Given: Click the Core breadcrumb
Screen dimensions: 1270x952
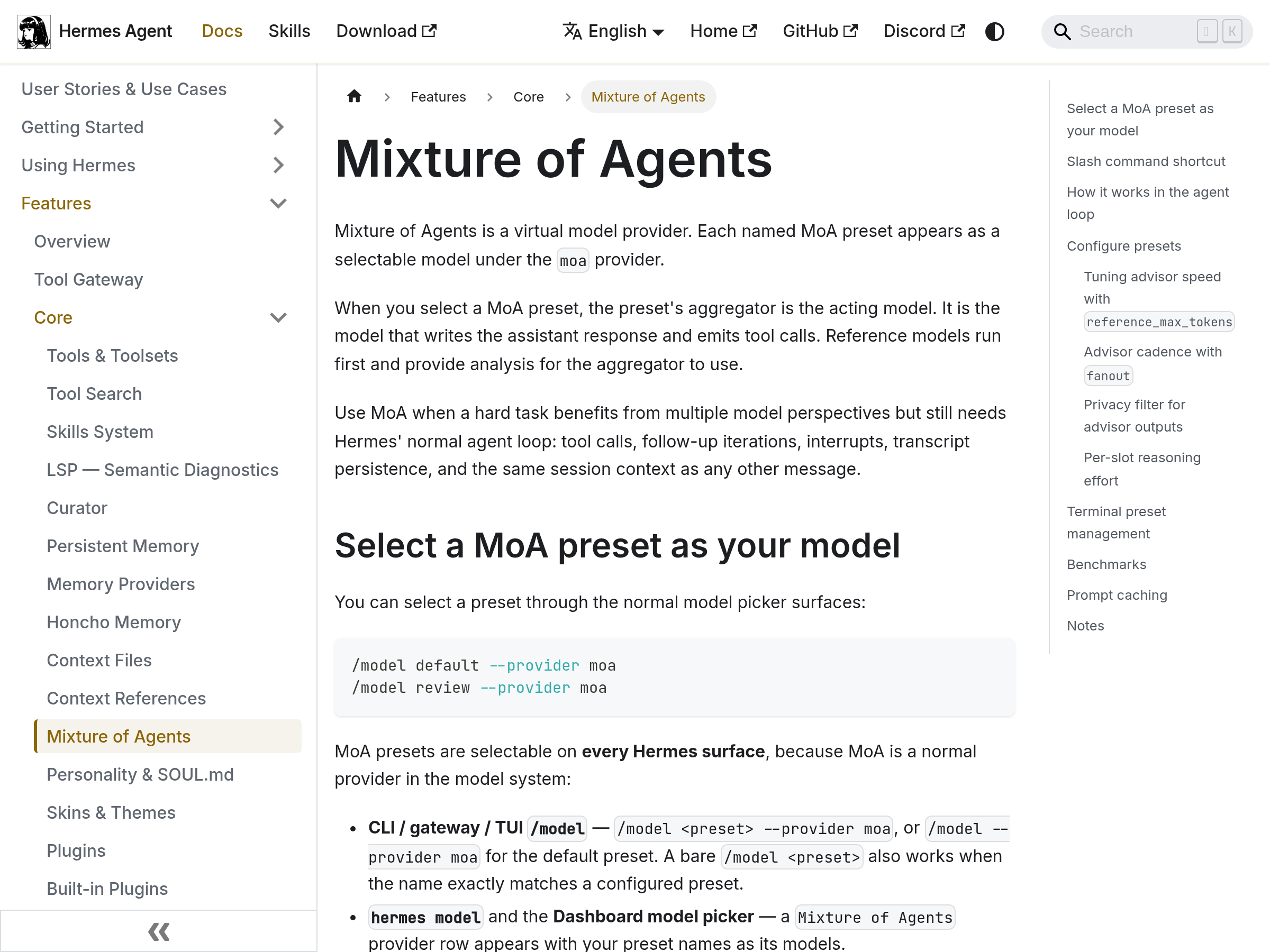Looking at the screenshot, I should pyautogui.click(x=529, y=96).
